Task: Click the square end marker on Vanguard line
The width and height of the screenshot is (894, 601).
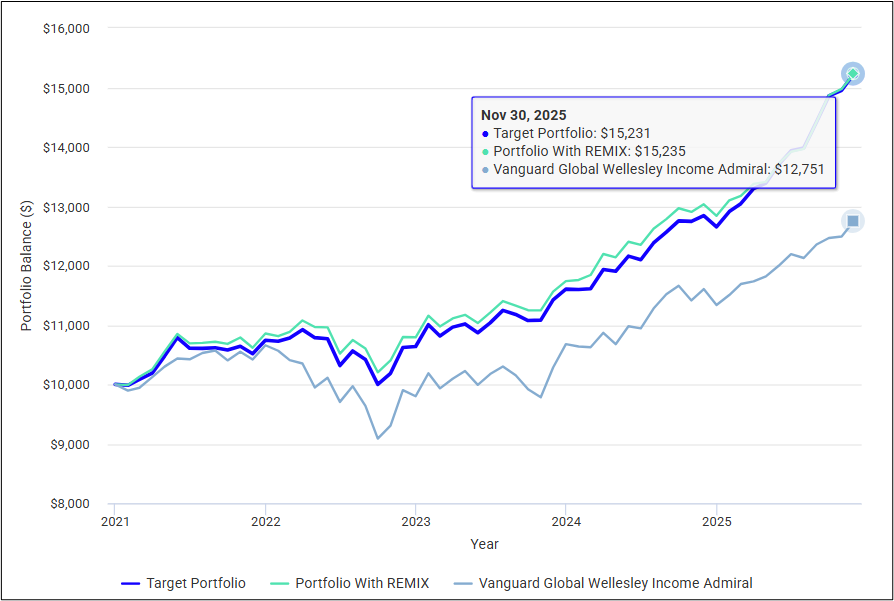Action: (x=853, y=221)
